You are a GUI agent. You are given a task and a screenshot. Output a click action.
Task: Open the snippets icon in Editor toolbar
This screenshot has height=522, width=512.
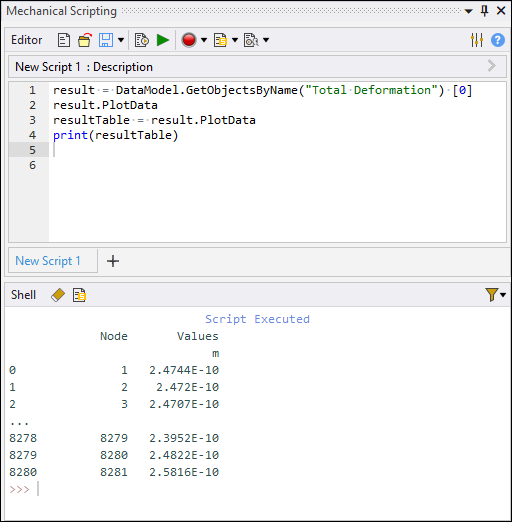[x=220, y=40]
